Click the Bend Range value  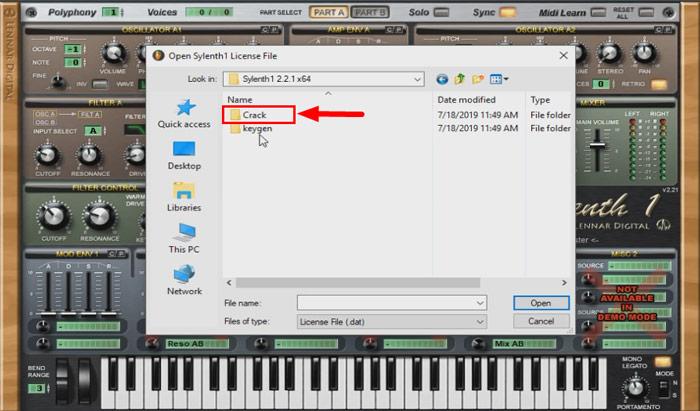pyautogui.click(x=37, y=388)
